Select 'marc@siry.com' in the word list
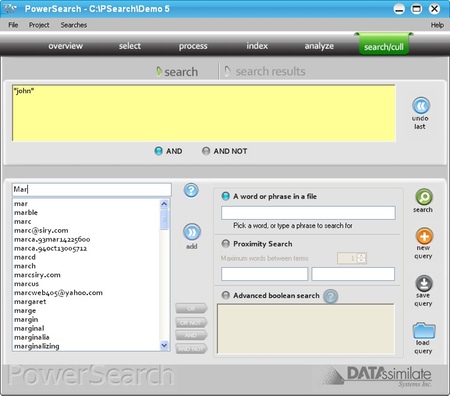This screenshot has width=450, height=396. click(41, 230)
